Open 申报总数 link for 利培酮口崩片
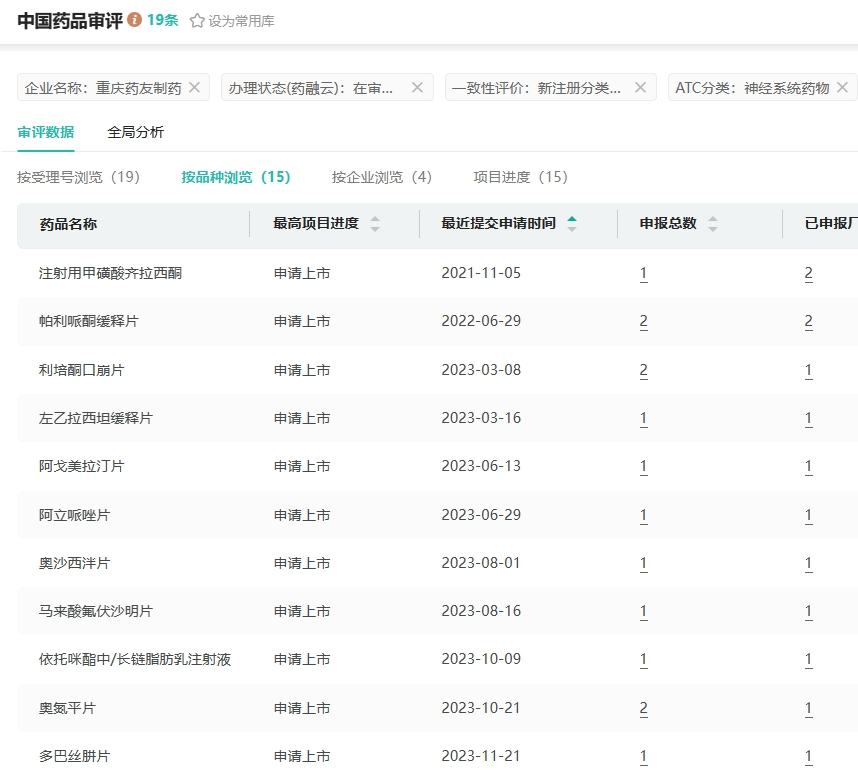The width and height of the screenshot is (858, 779). tap(644, 370)
